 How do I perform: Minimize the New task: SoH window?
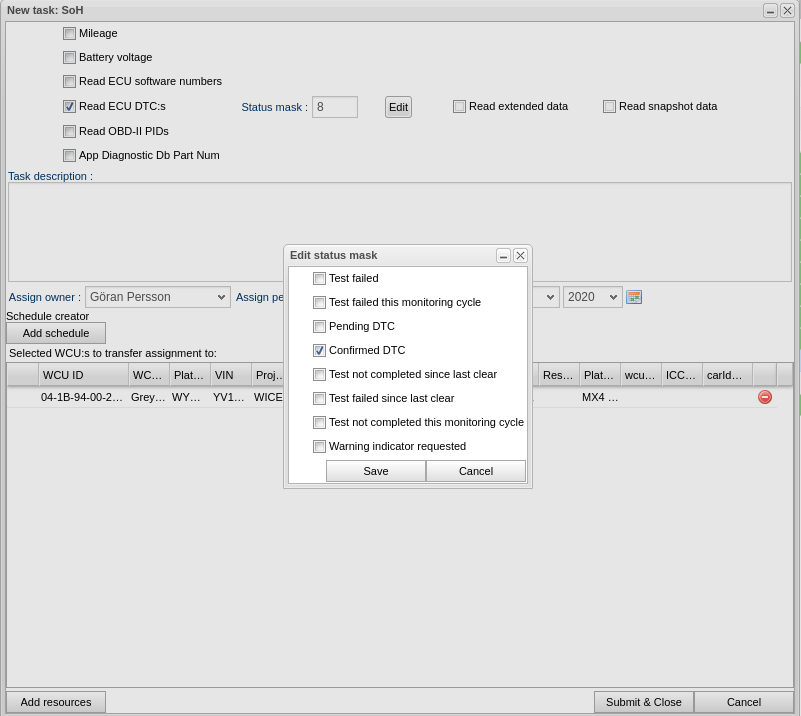(x=770, y=10)
